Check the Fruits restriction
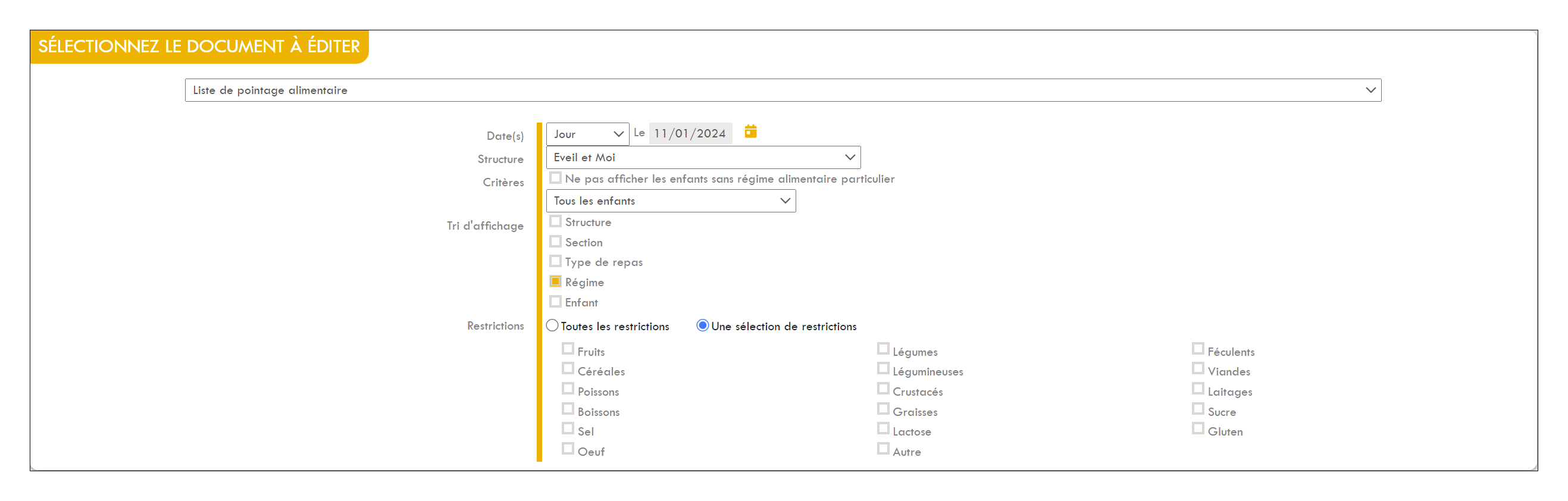1568x501 pixels. point(568,349)
